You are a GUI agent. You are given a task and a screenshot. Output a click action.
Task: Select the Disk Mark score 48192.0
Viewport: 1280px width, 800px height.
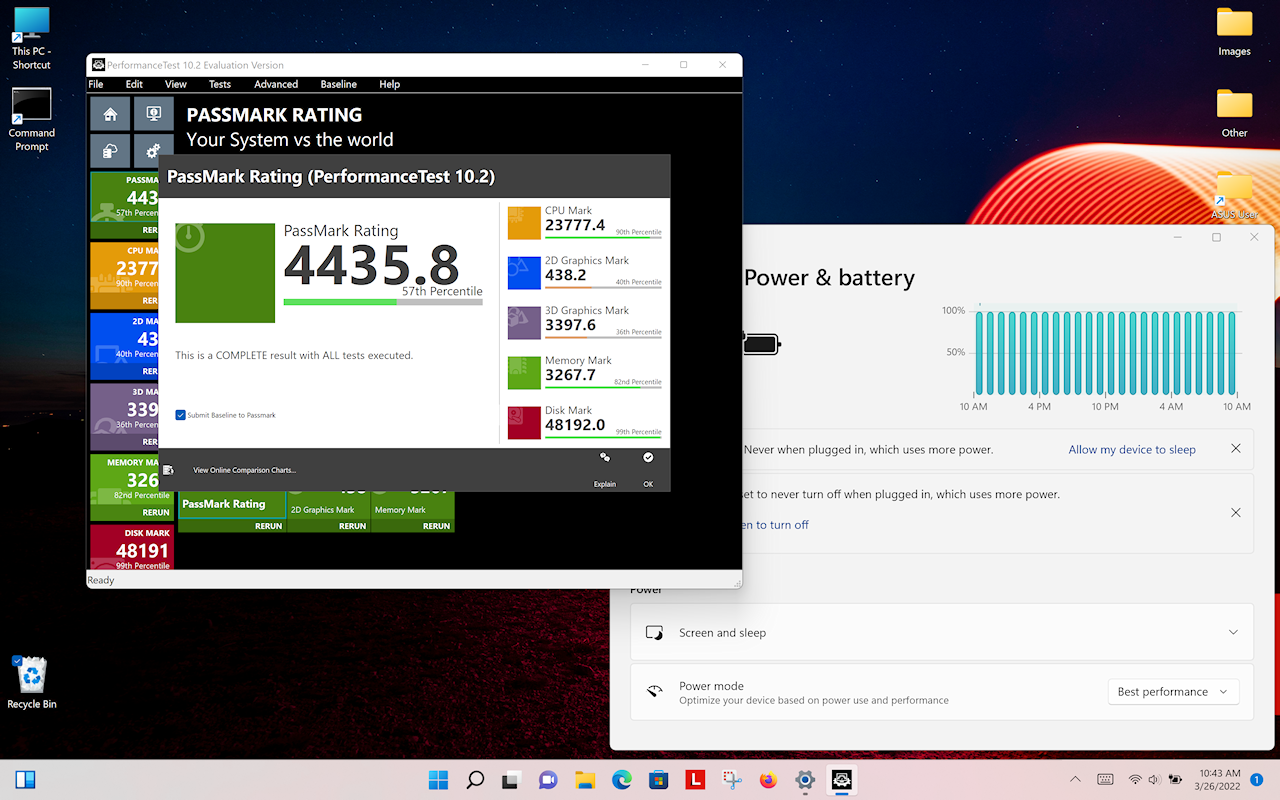[x=575, y=425]
